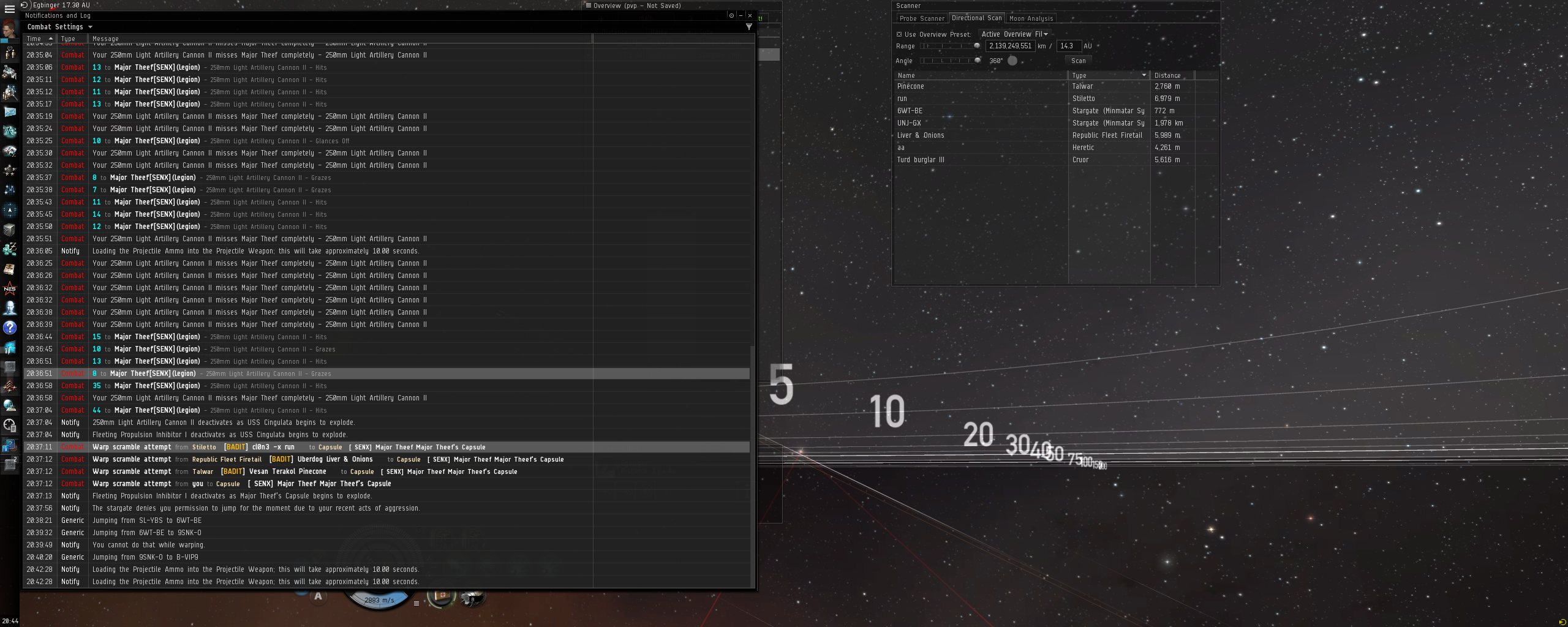The image size is (1568, 627).
Task: Open the Type column dropdown arrow in Scanner
Action: pyautogui.click(x=1144, y=75)
